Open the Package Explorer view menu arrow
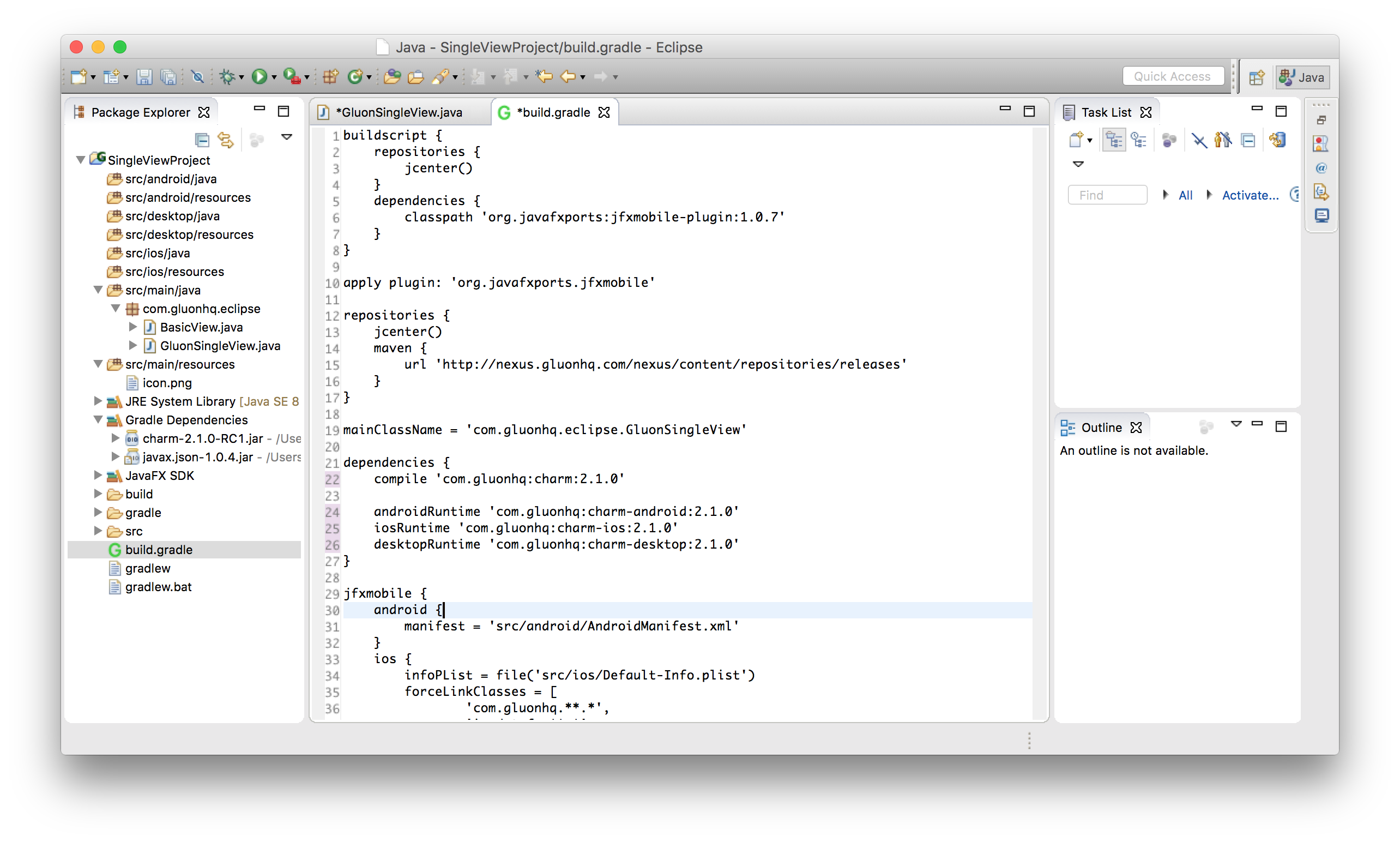The width and height of the screenshot is (1400, 842). [x=287, y=137]
